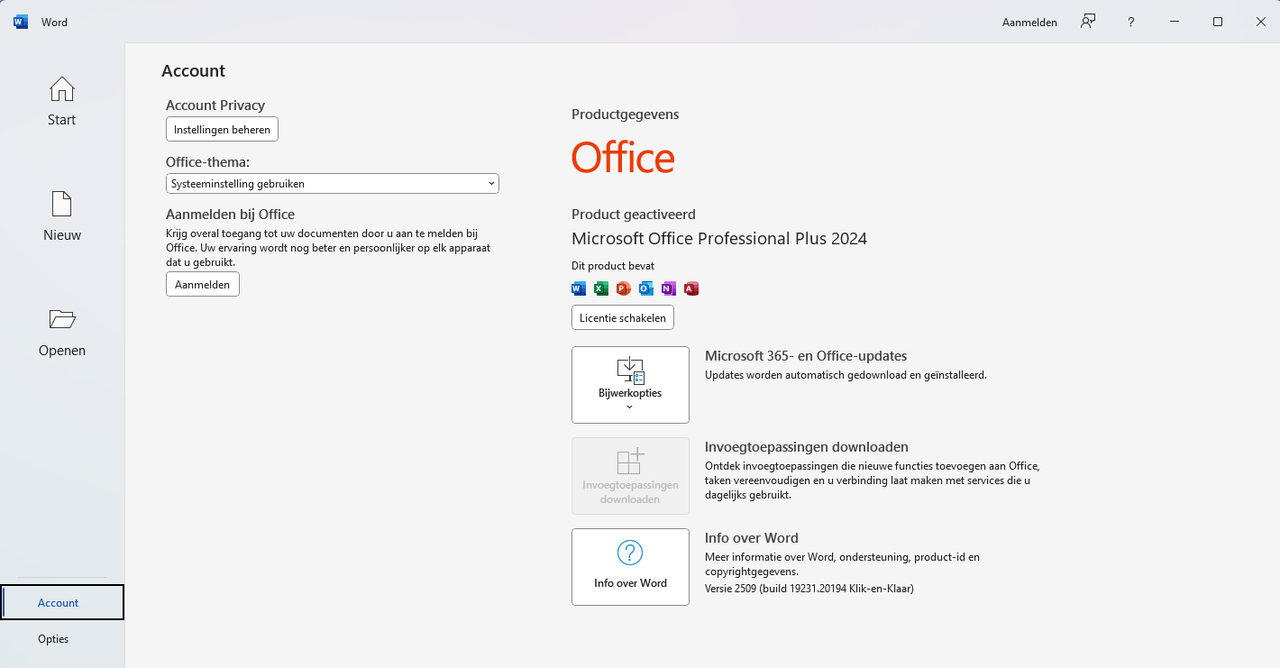Click the Dit product bevat label
Viewport: 1280px width, 668px height.
click(613, 266)
